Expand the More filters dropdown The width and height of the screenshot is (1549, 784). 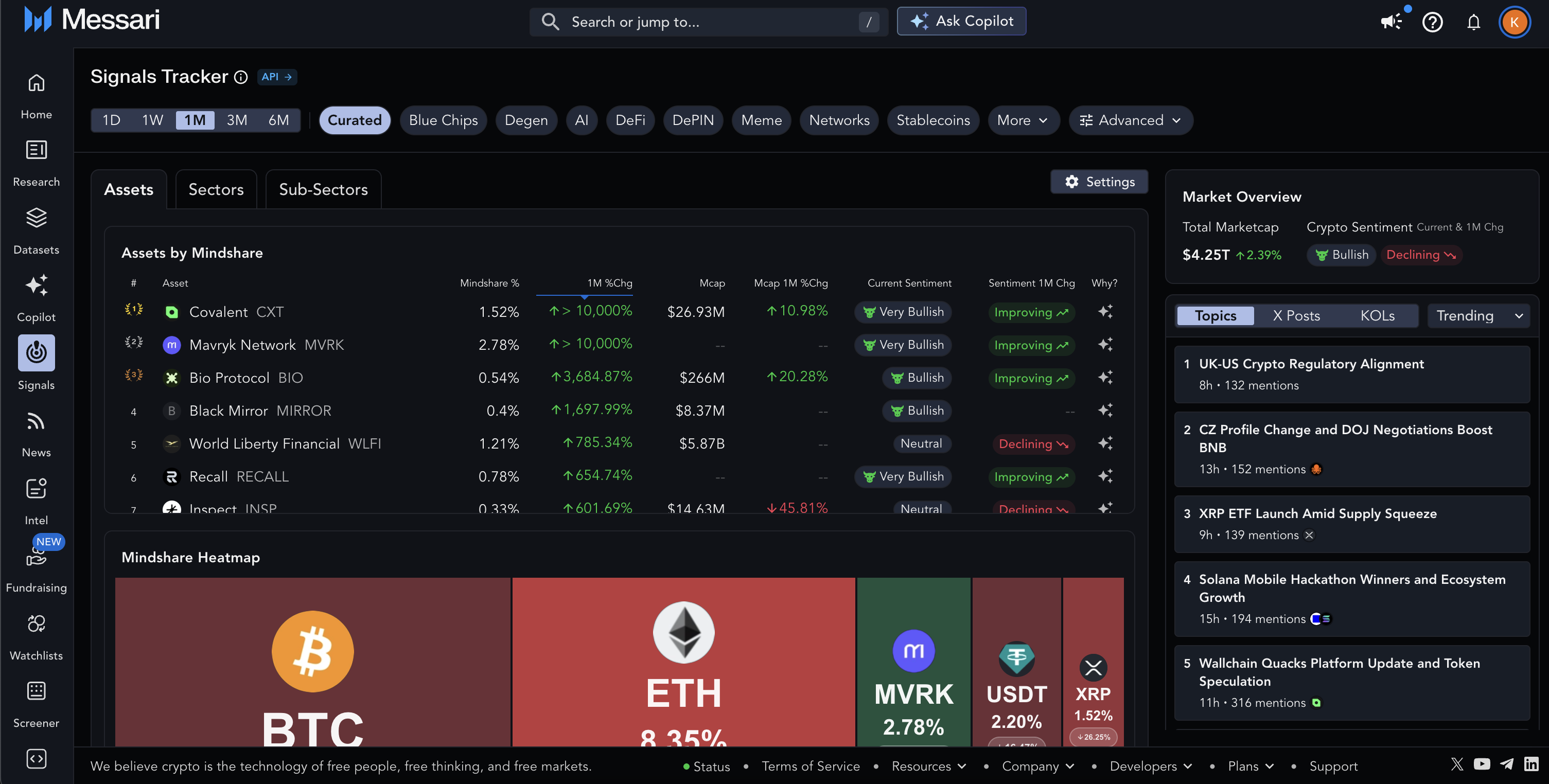pyautogui.click(x=1023, y=120)
